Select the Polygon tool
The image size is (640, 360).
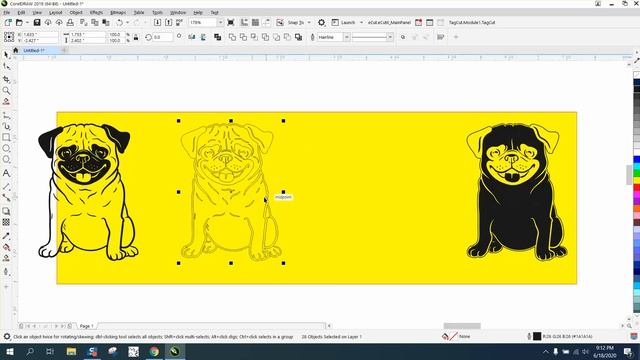point(6,159)
